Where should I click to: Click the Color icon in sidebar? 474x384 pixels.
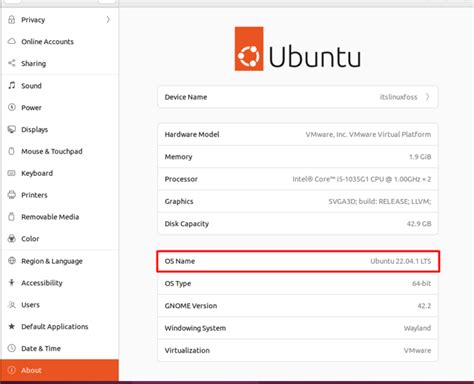tap(12, 238)
